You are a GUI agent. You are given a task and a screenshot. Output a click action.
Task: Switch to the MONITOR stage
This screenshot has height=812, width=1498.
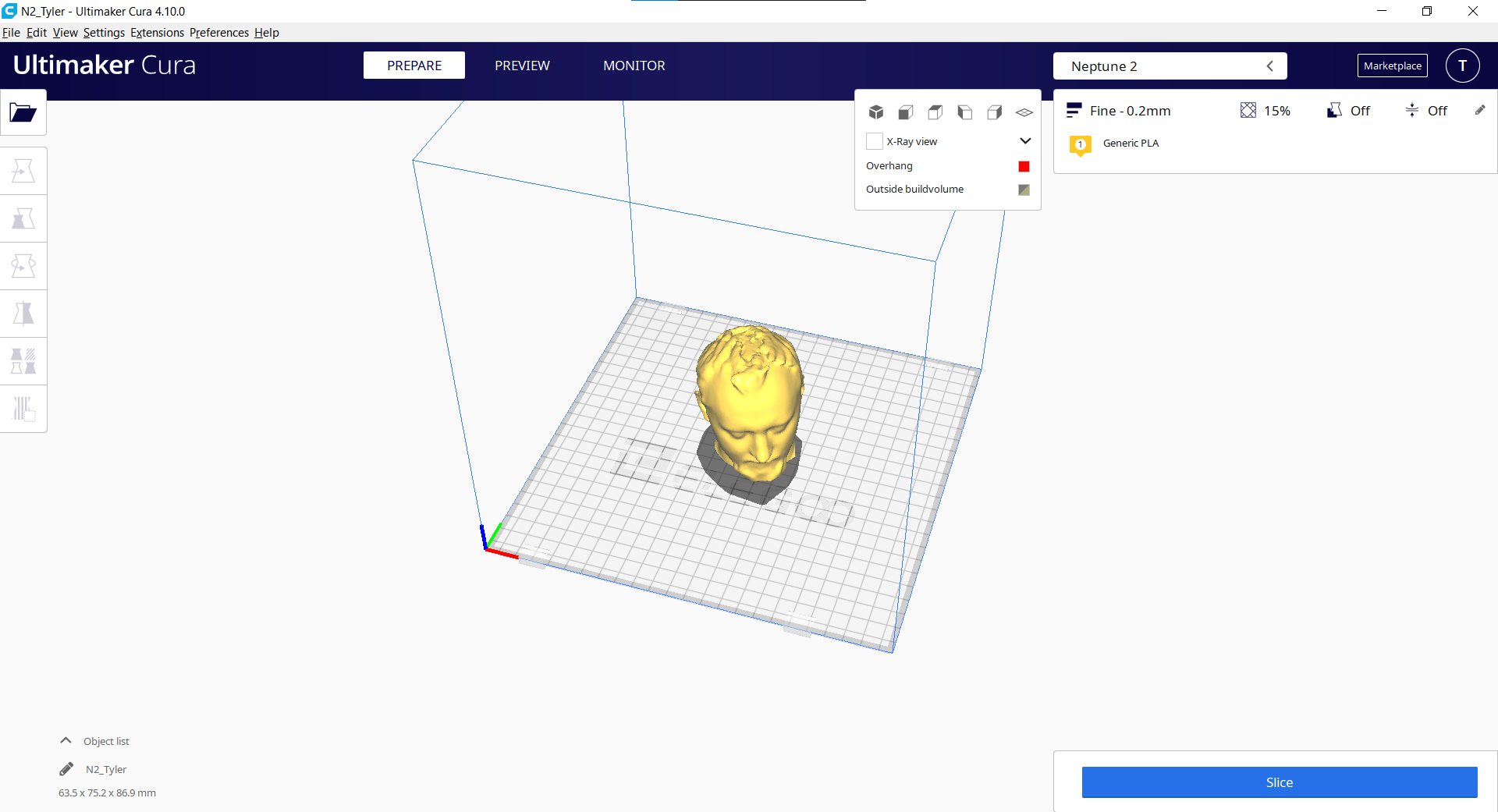[634, 66]
